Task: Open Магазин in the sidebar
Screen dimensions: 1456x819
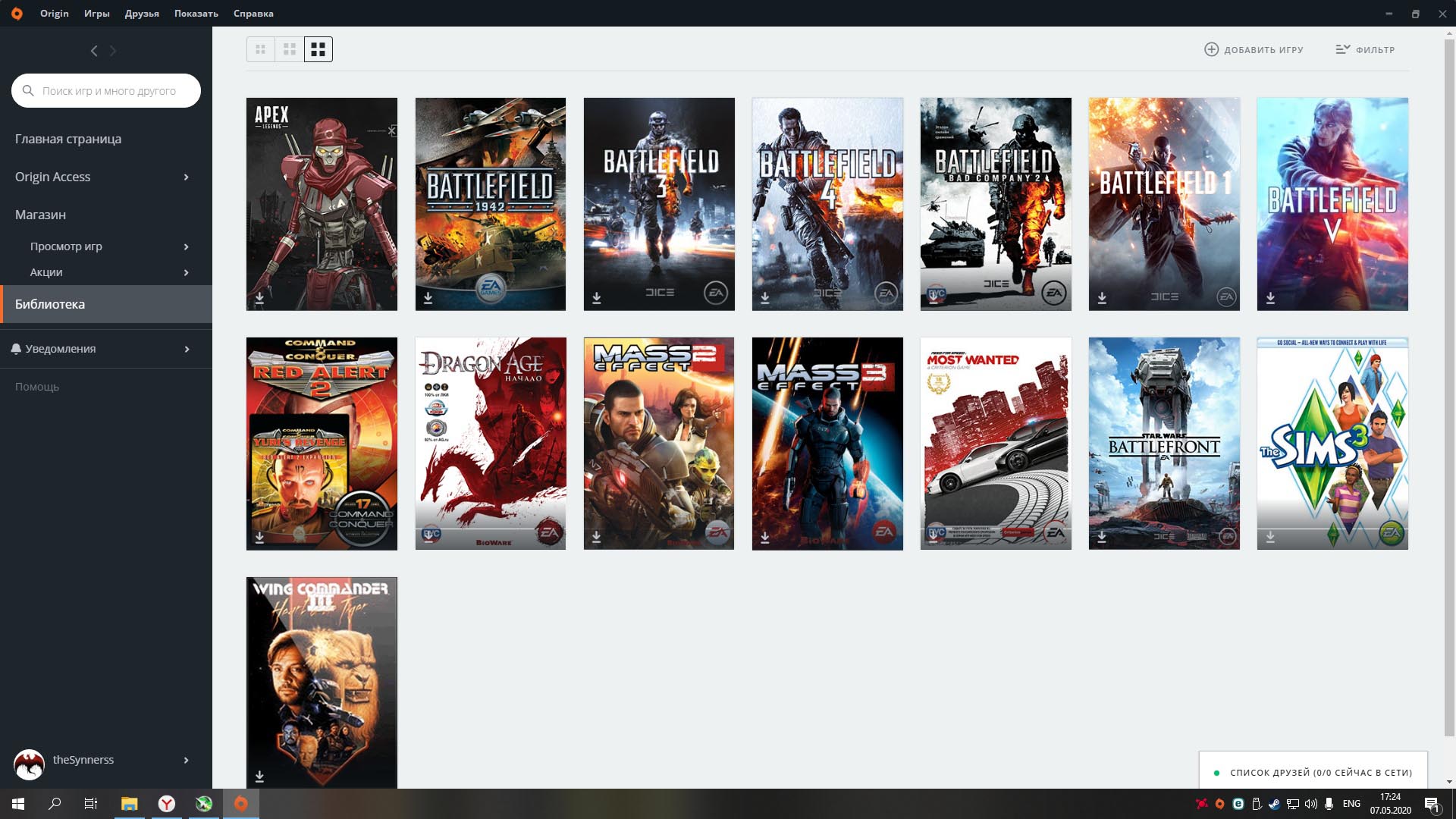Action: pyautogui.click(x=40, y=215)
